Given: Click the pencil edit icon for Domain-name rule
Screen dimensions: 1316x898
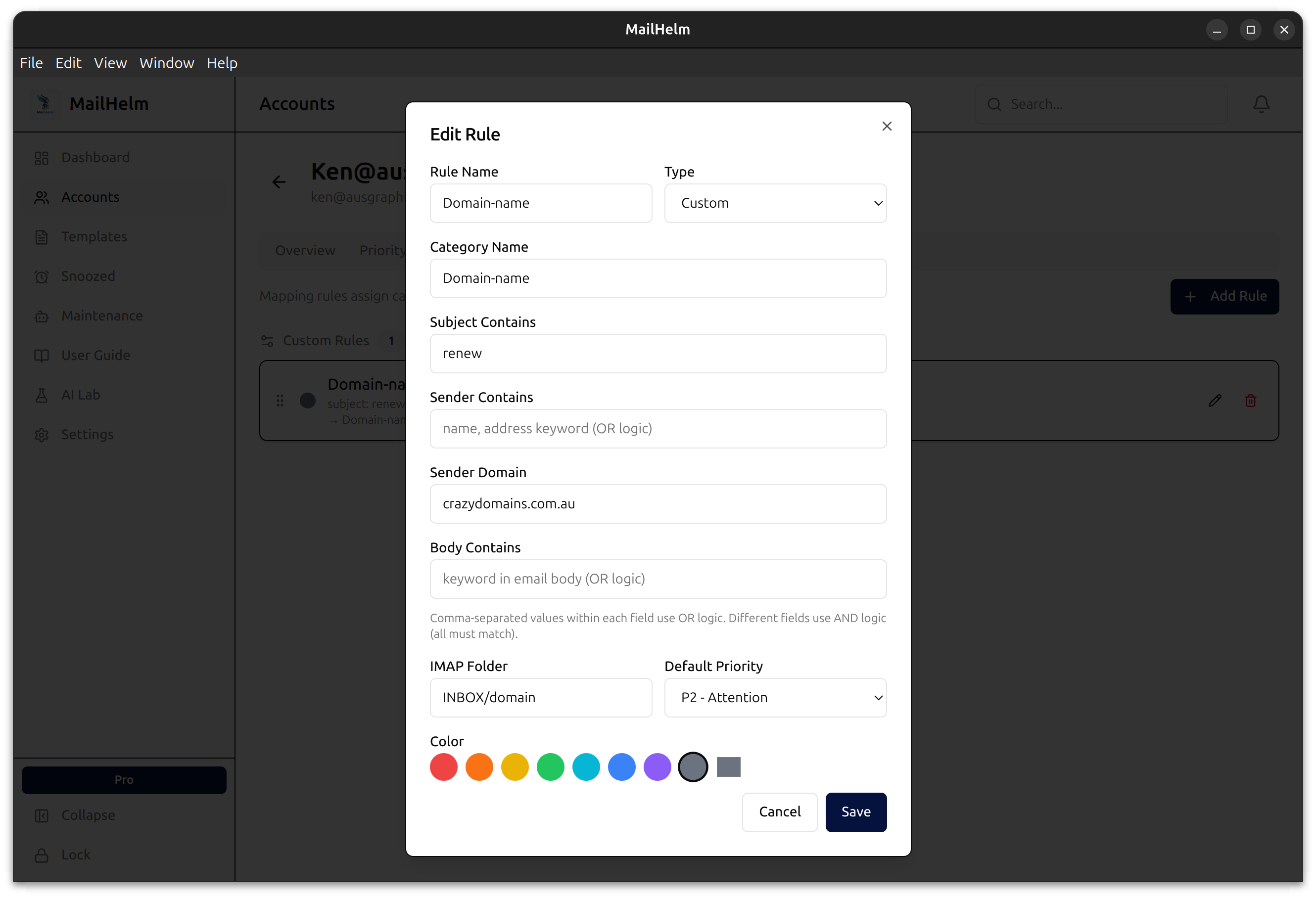Looking at the screenshot, I should (x=1215, y=401).
